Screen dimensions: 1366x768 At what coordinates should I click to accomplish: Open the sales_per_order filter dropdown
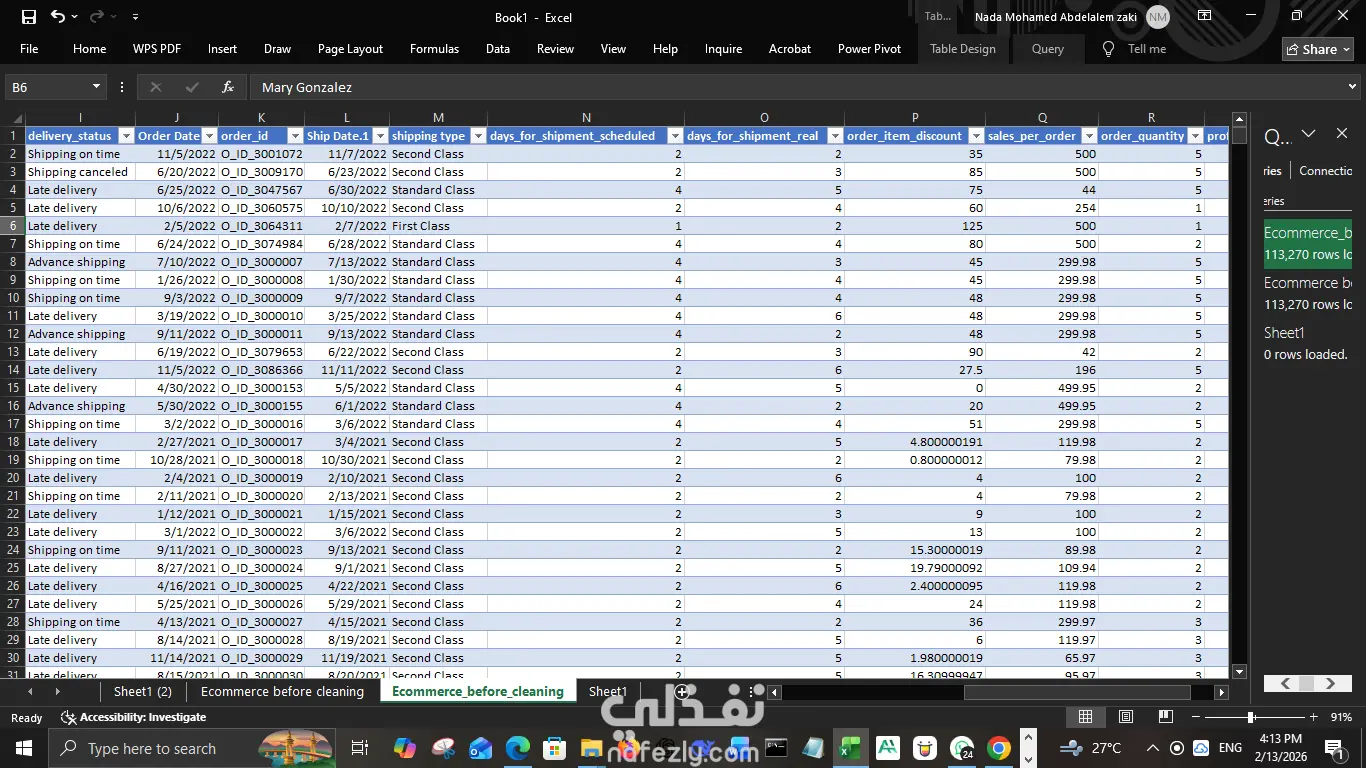1089,136
